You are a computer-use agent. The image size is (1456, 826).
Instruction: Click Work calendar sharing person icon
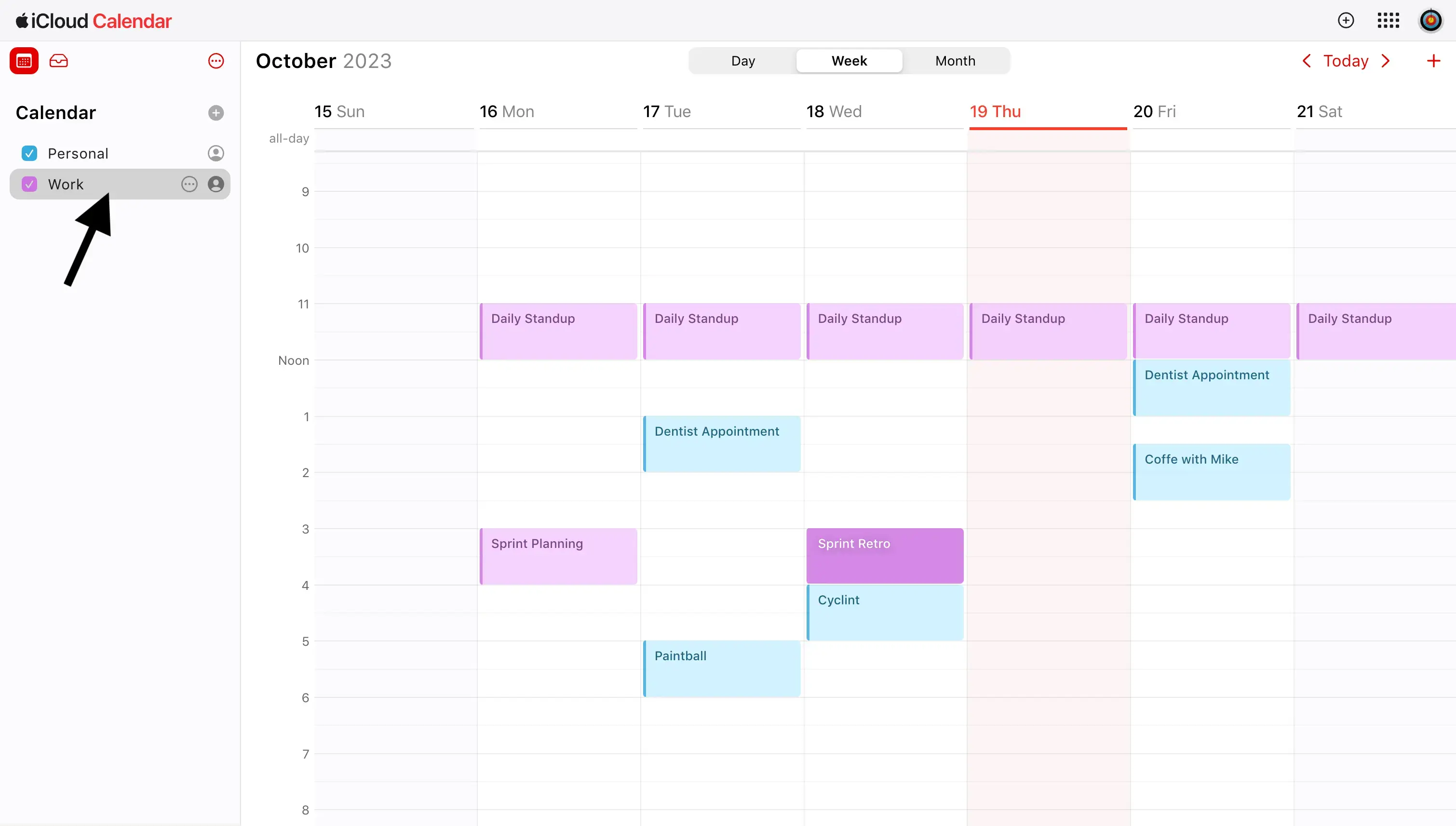(x=215, y=183)
